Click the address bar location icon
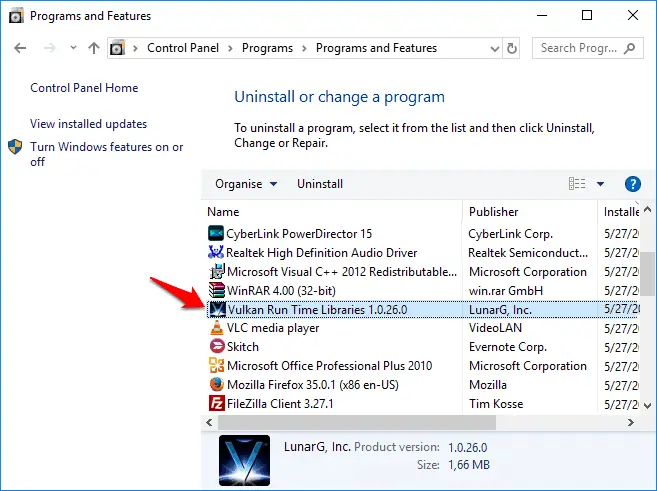Screen dimensions: 657x491 point(117,48)
